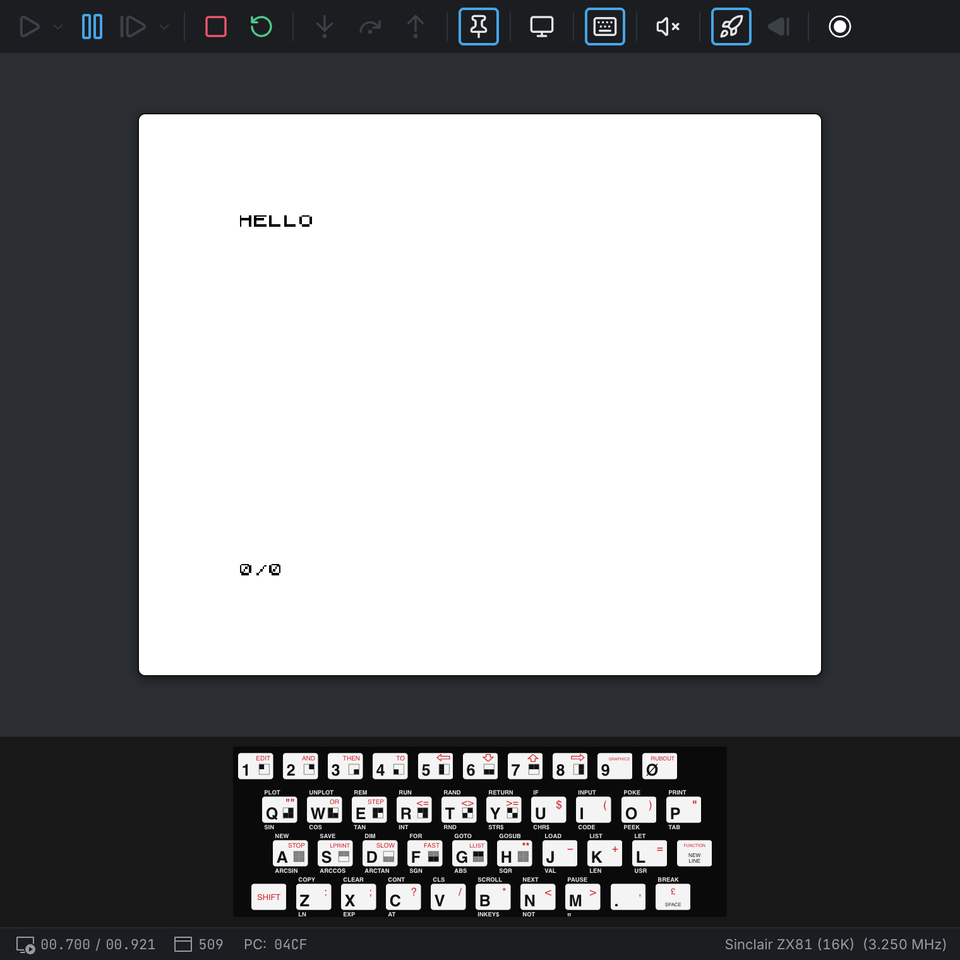
Task: Click the monitor display icon
Action: [542, 27]
